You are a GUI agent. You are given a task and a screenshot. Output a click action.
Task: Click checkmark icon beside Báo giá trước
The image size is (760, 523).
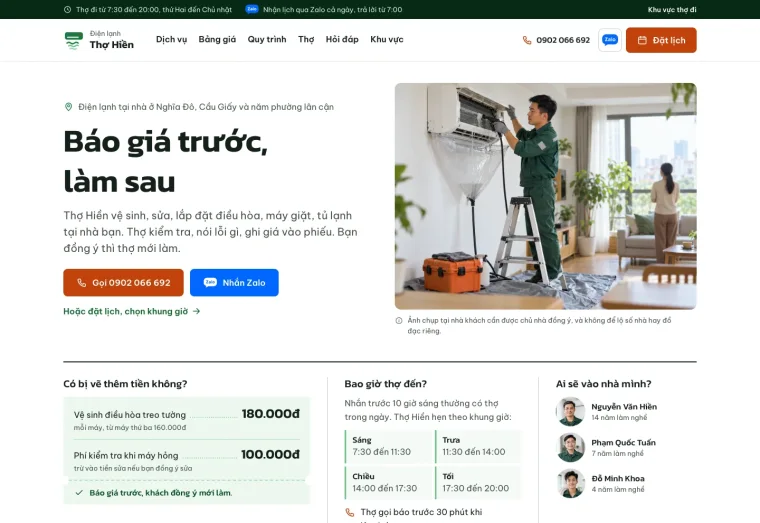coord(79,493)
